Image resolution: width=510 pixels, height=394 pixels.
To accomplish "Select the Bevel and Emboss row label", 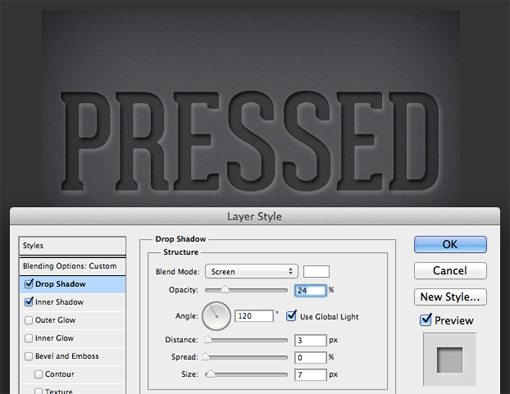I will pyautogui.click(x=67, y=356).
